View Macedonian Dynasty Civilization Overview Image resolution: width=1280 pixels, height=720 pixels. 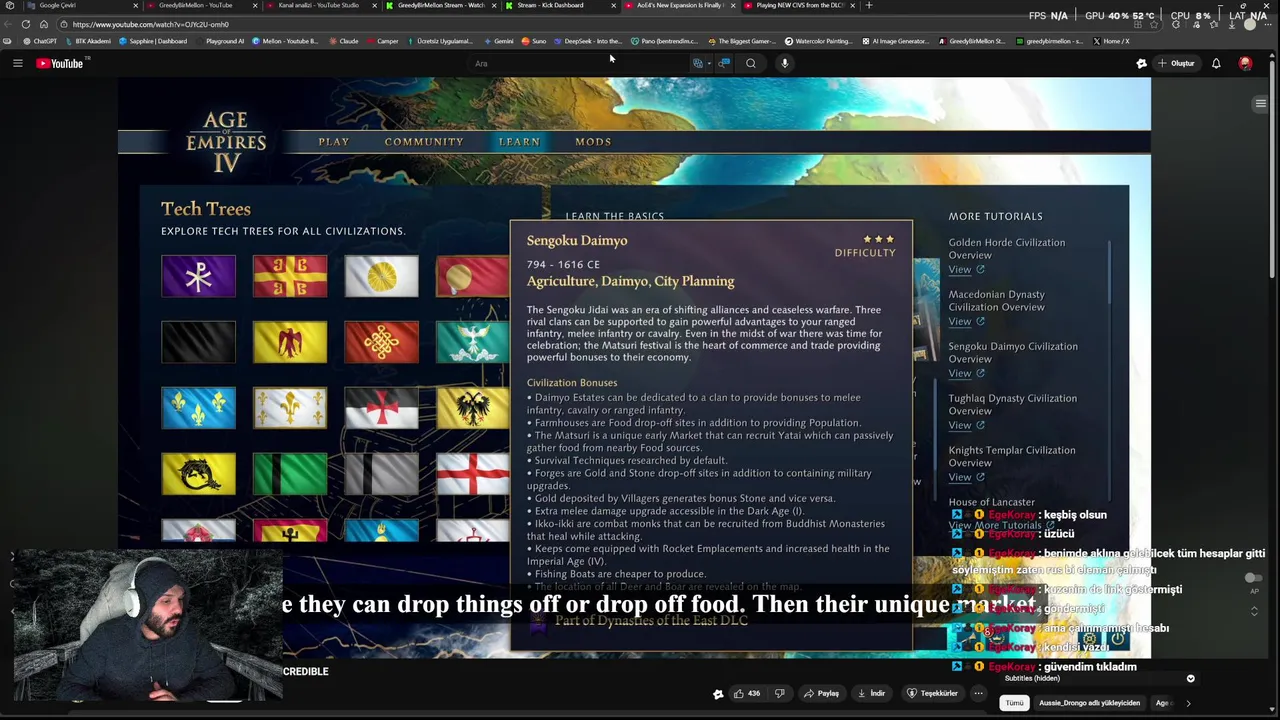point(966,321)
